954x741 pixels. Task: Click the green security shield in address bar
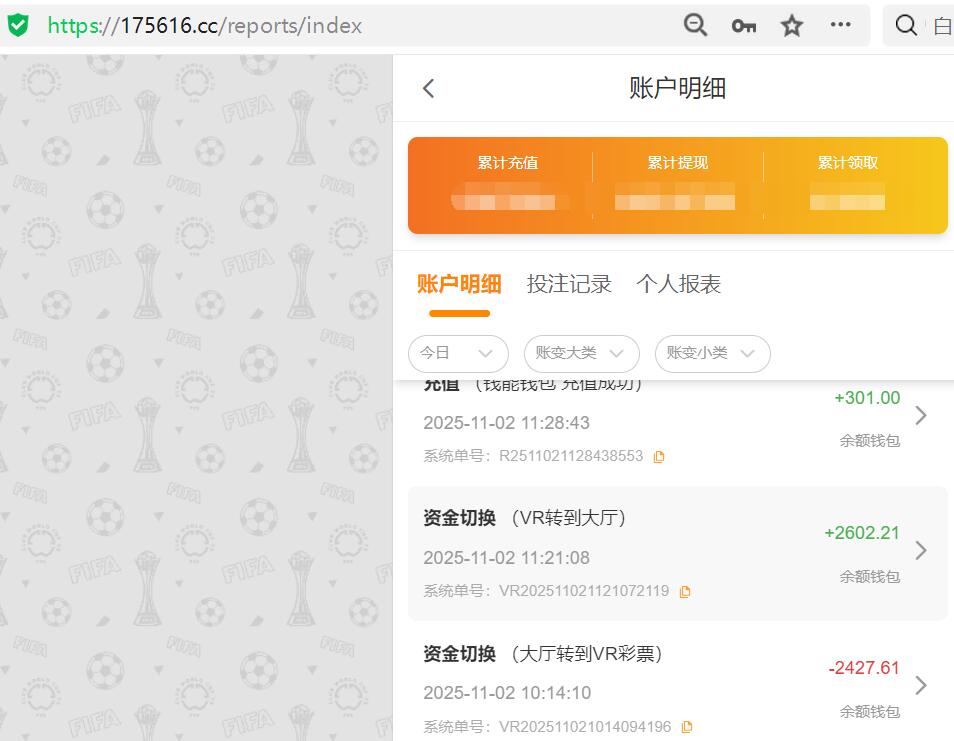18,25
